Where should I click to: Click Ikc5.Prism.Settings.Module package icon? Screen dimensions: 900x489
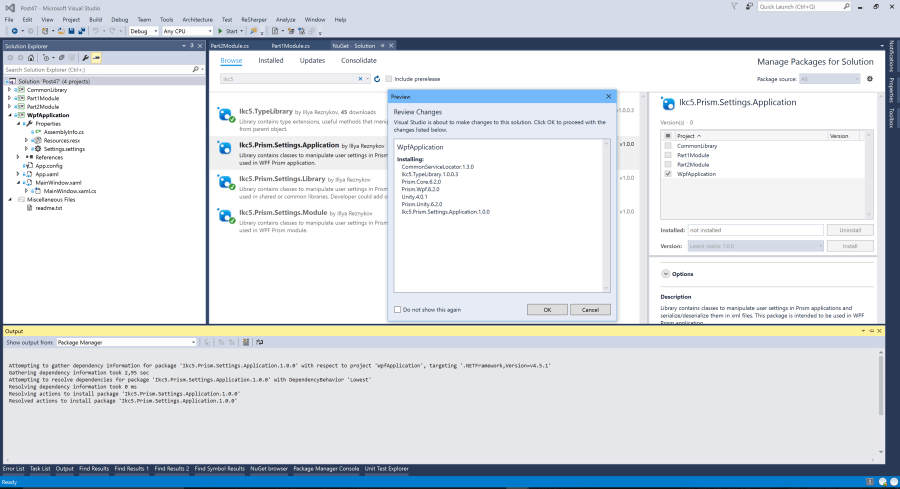click(x=226, y=216)
